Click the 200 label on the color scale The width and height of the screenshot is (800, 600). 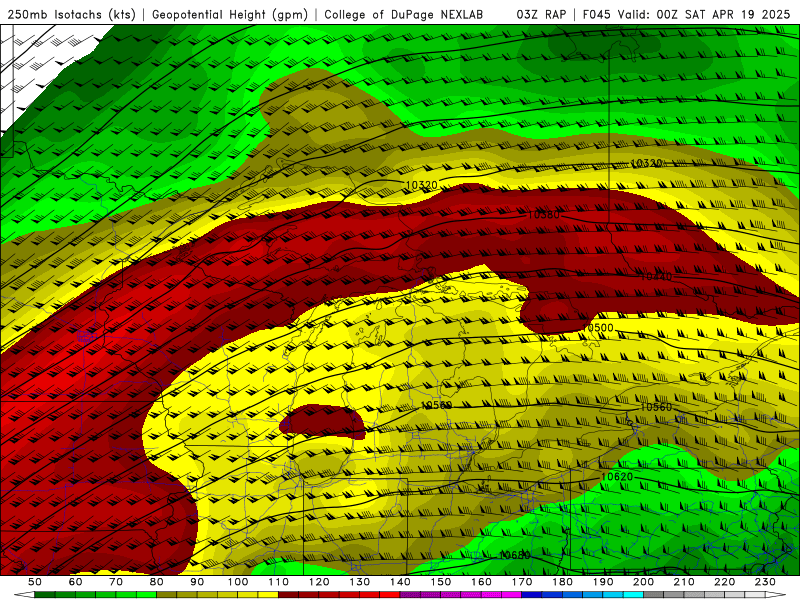pyautogui.click(x=643, y=582)
